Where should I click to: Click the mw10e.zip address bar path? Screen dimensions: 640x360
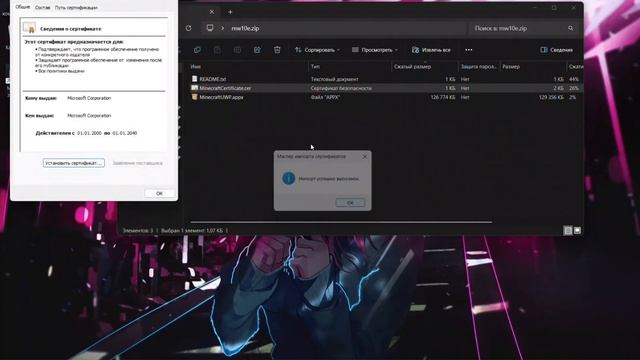click(x=245, y=28)
